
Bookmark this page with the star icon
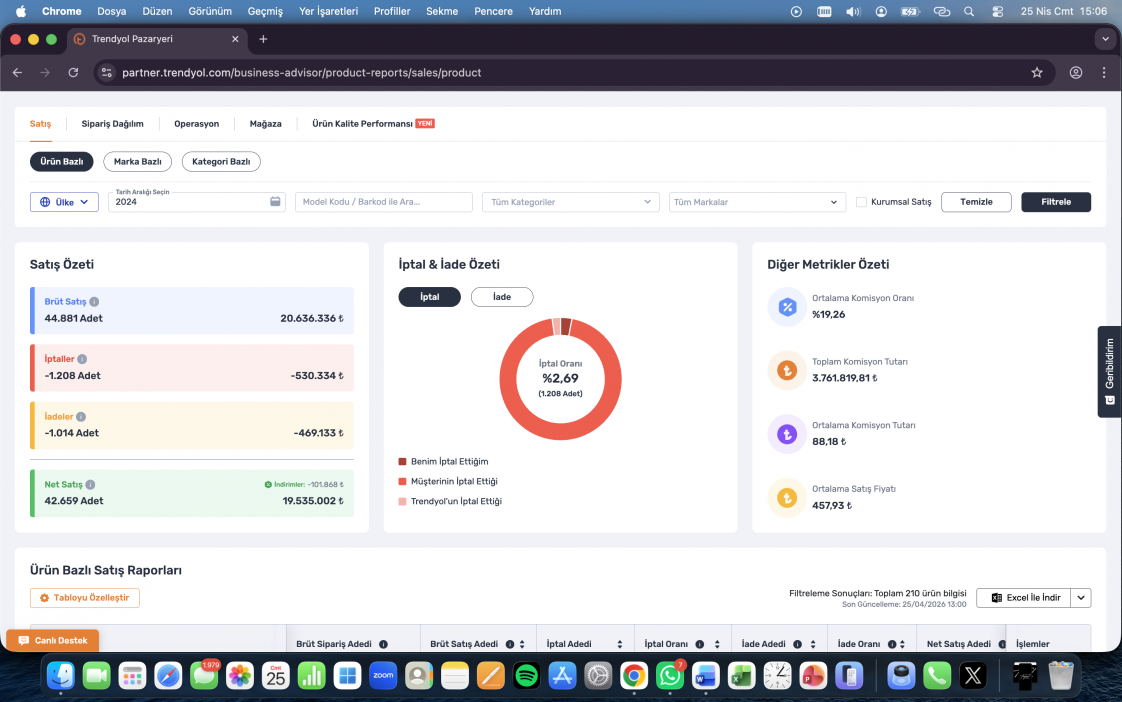[x=1037, y=72]
